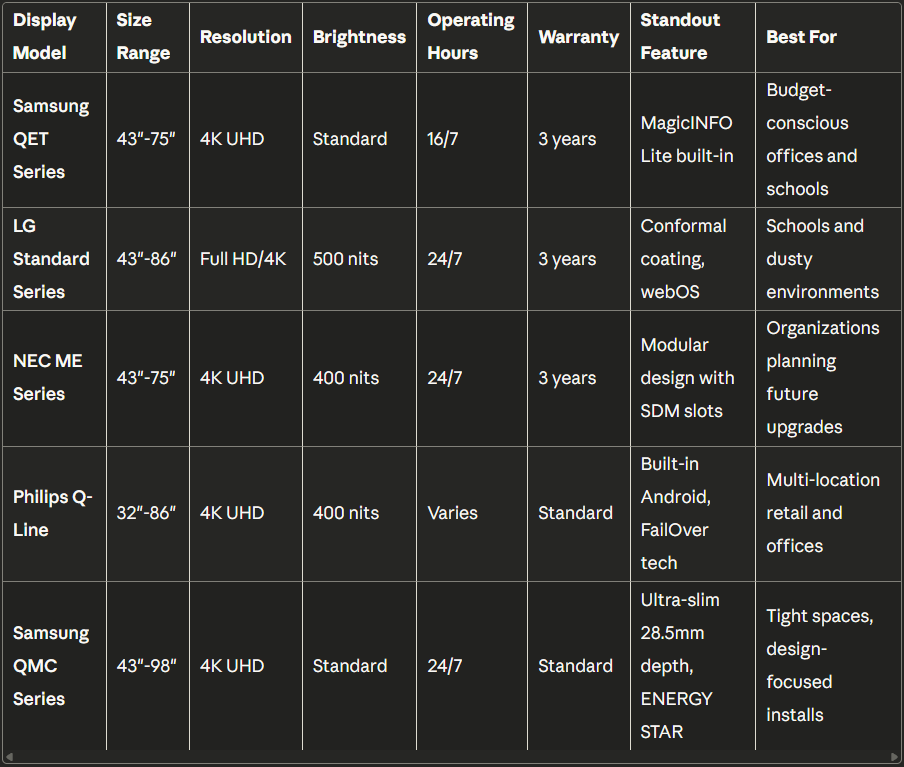Click the Full HD/4K resolution cell
The image size is (904, 767).
[x=243, y=259]
